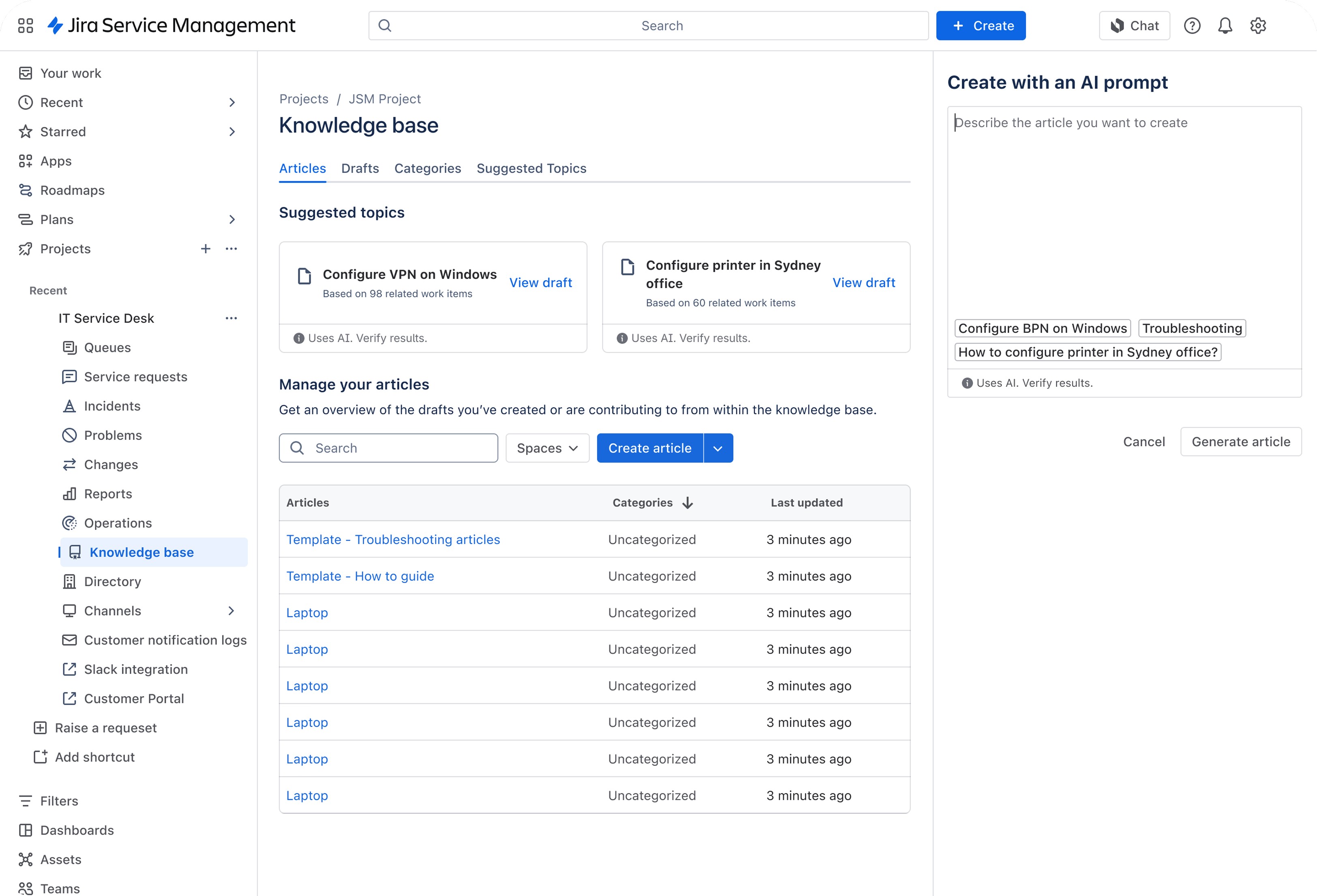Switch to the Drafts tab
Image resolution: width=1317 pixels, height=896 pixels.
point(360,168)
